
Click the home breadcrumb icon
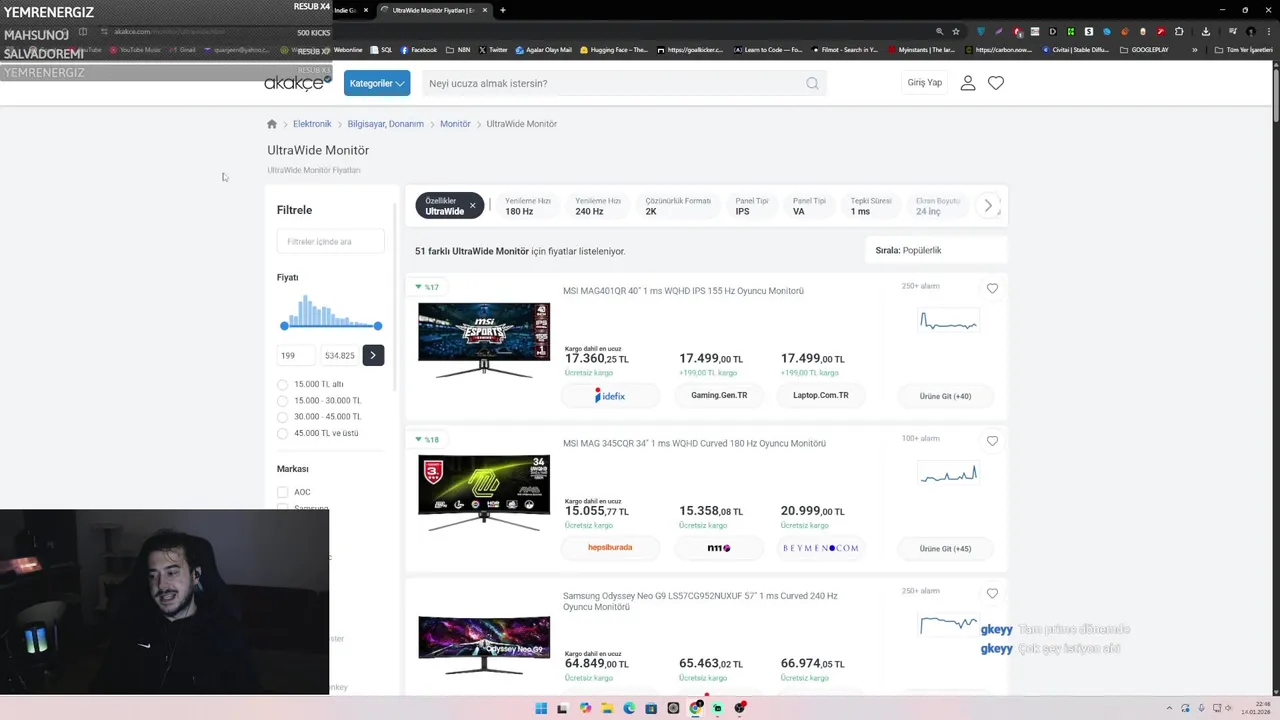[x=272, y=124]
